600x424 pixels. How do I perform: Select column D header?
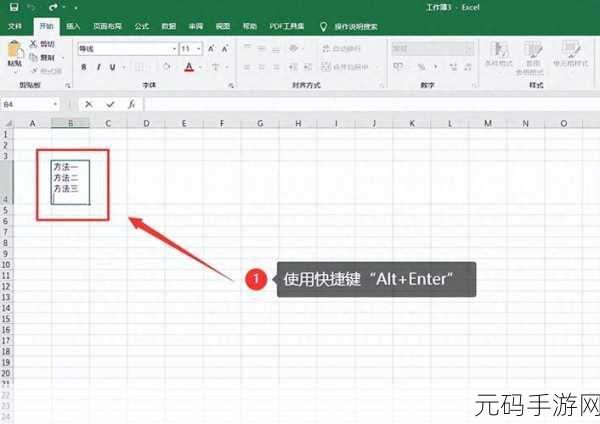click(146, 124)
